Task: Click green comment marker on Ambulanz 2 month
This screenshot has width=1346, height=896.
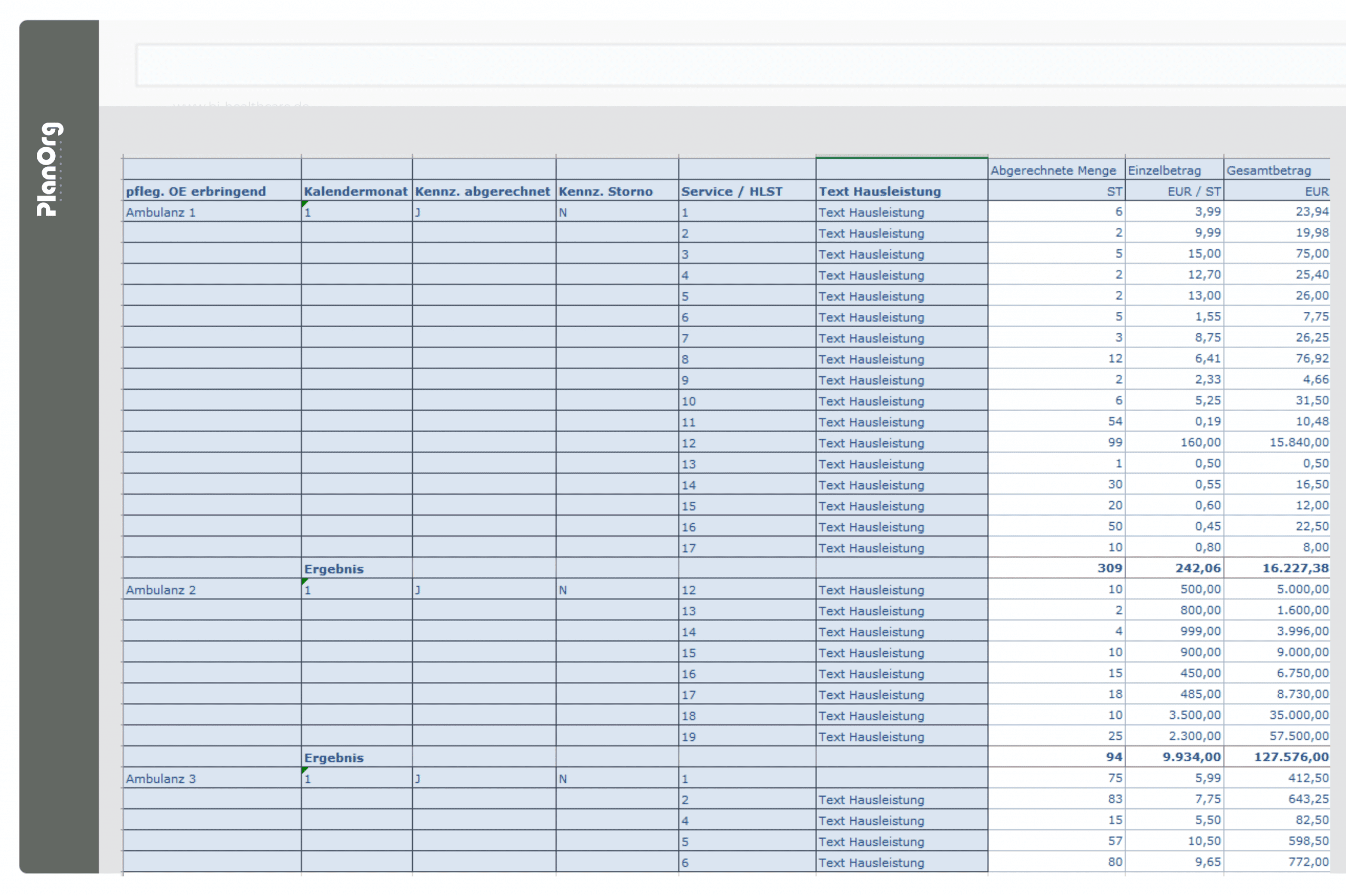Action: 304,582
